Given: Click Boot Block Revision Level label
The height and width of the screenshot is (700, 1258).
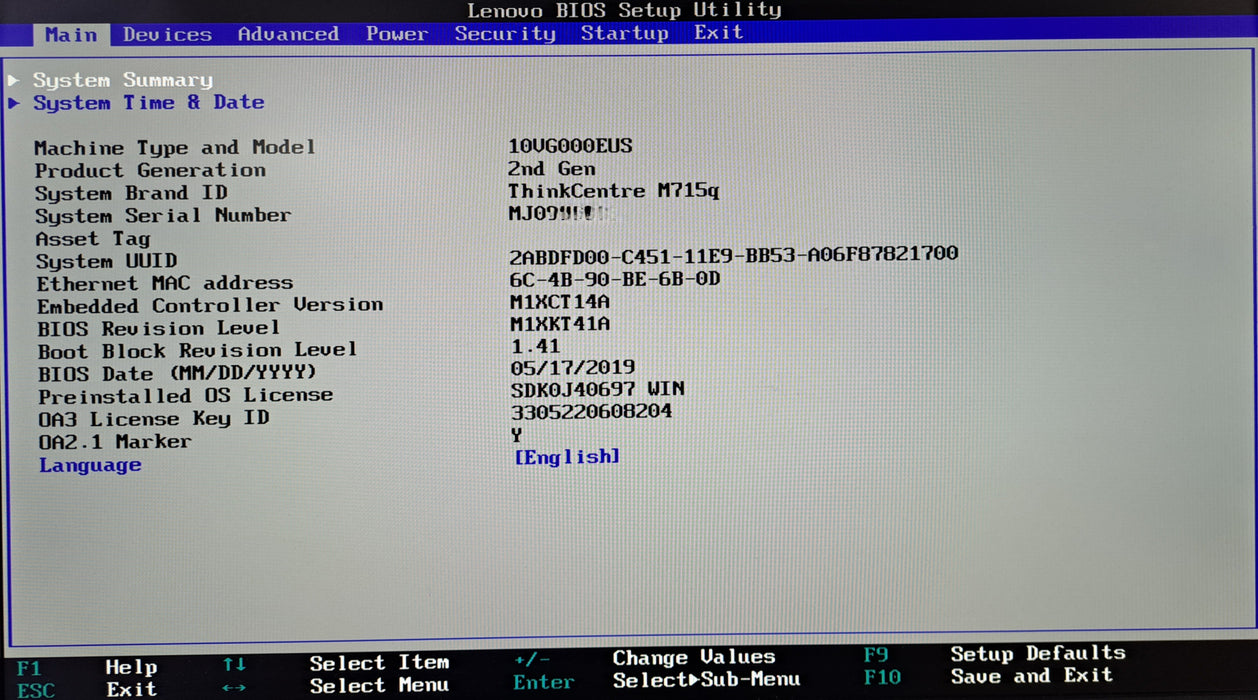Looking at the screenshot, I should [197, 351].
